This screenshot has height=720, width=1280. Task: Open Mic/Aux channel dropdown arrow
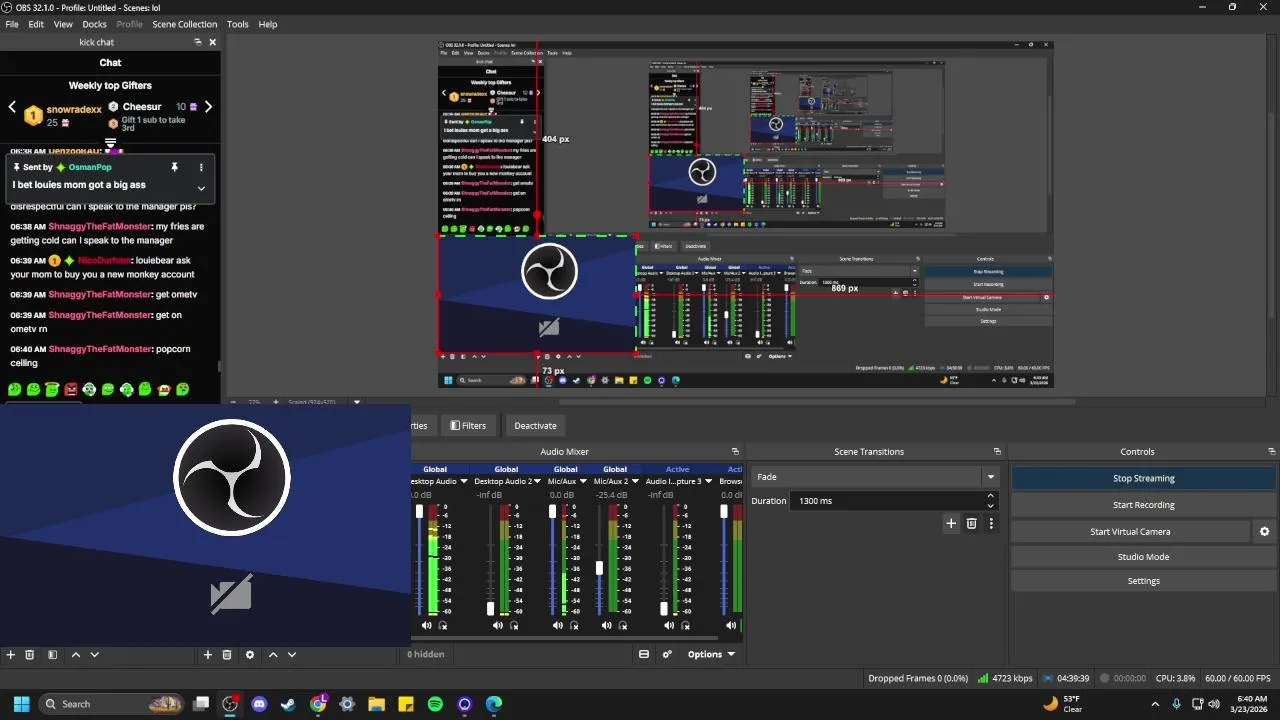click(584, 482)
